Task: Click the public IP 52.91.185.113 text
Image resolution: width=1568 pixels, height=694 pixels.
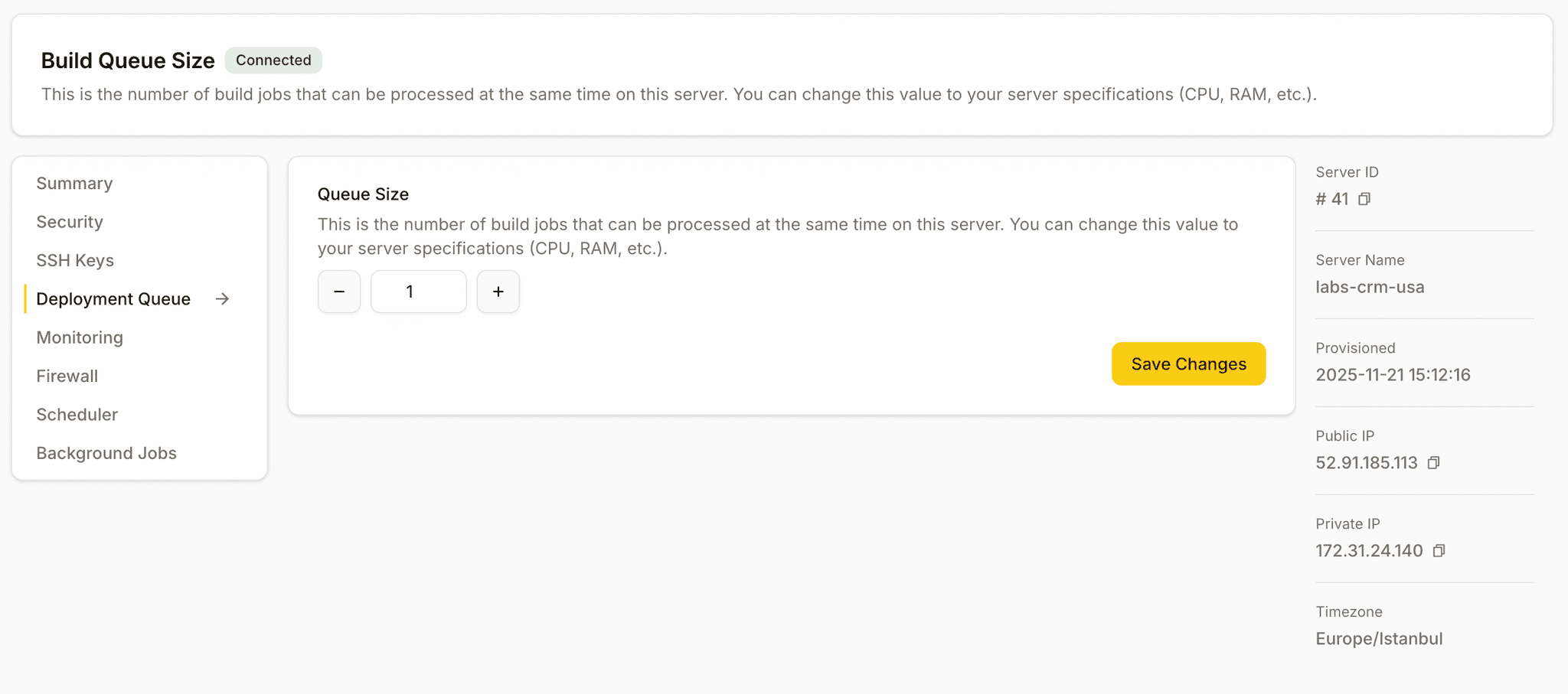Action: click(x=1367, y=463)
